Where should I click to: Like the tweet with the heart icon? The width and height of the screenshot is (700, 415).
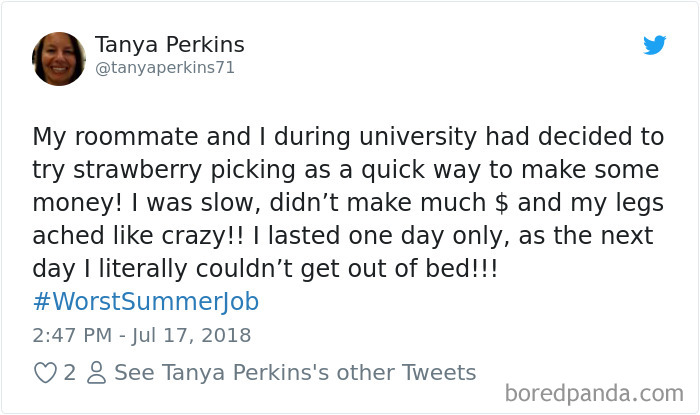(x=45, y=373)
